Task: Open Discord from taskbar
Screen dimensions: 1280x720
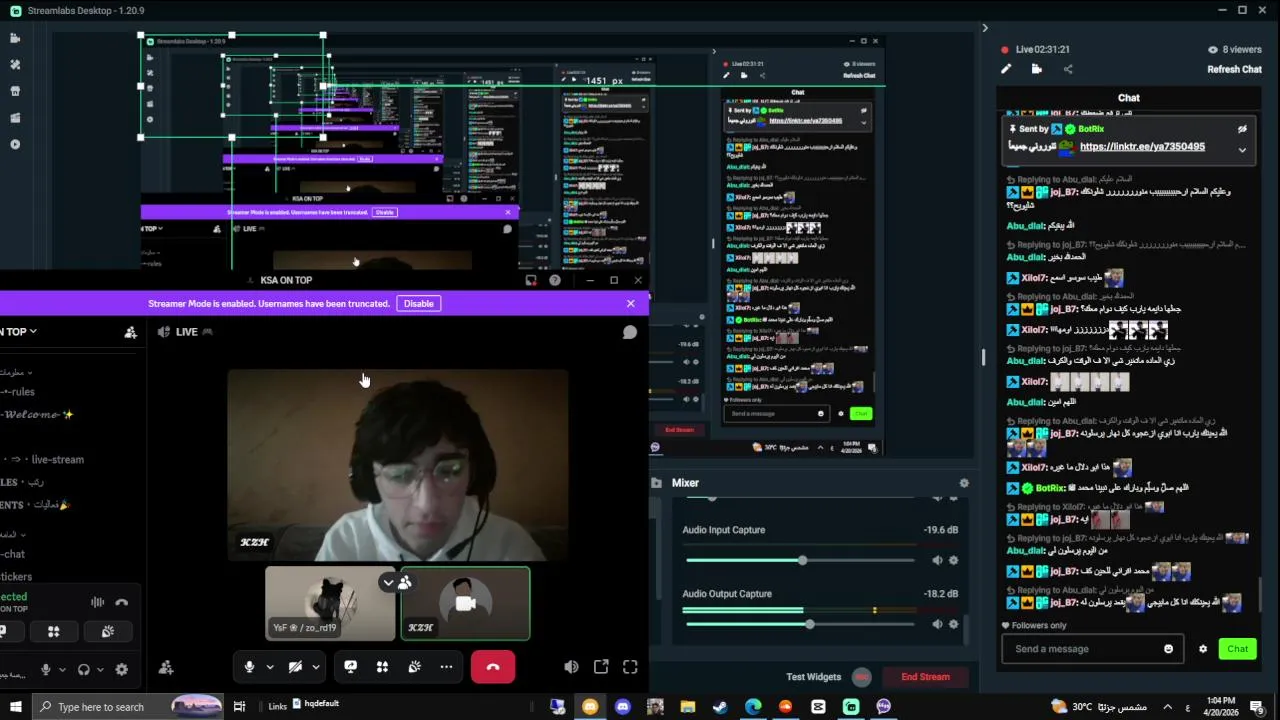Action: pos(623,706)
